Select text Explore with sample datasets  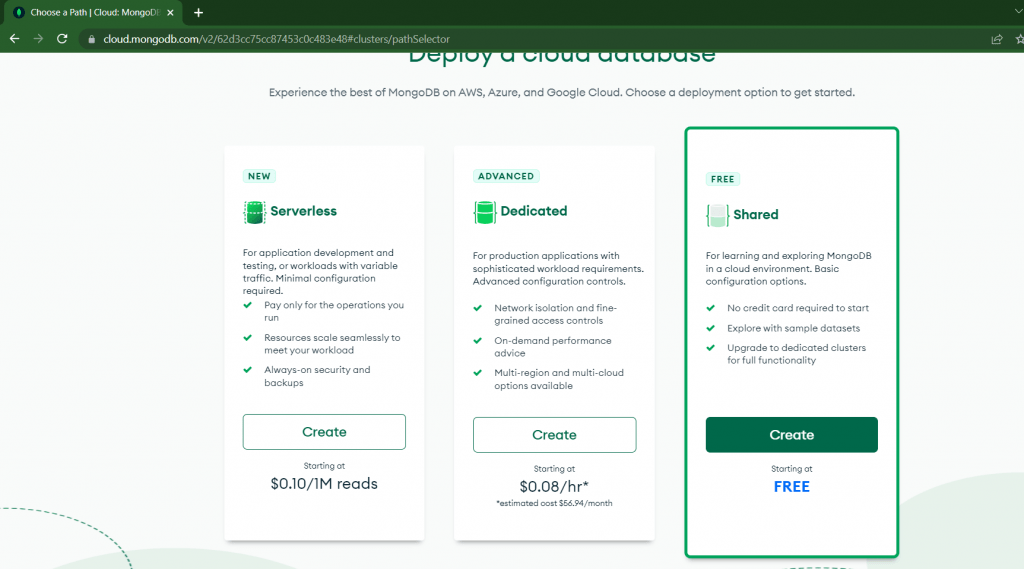[x=793, y=328]
